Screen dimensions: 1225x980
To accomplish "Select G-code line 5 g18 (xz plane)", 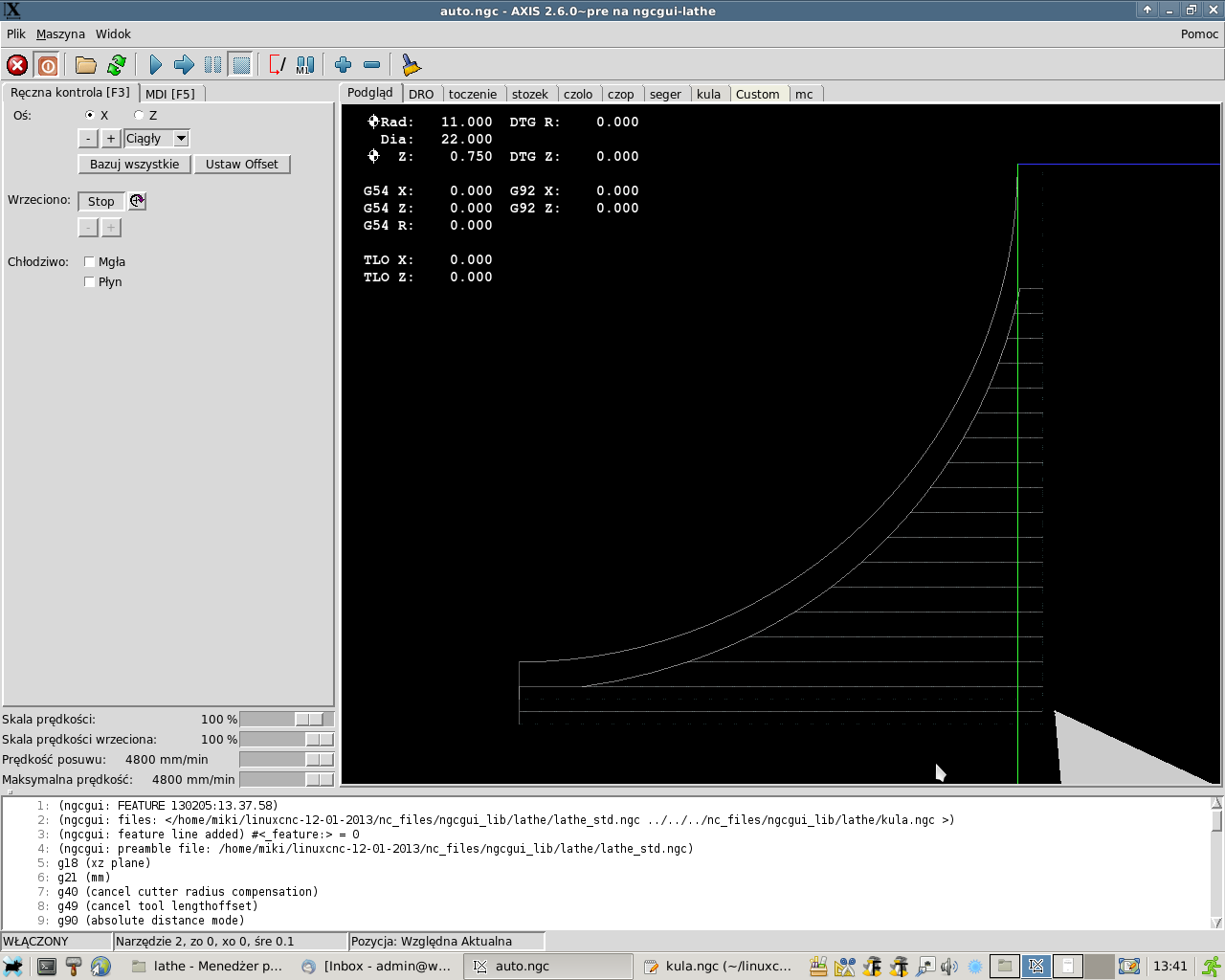I will pos(103,863).
